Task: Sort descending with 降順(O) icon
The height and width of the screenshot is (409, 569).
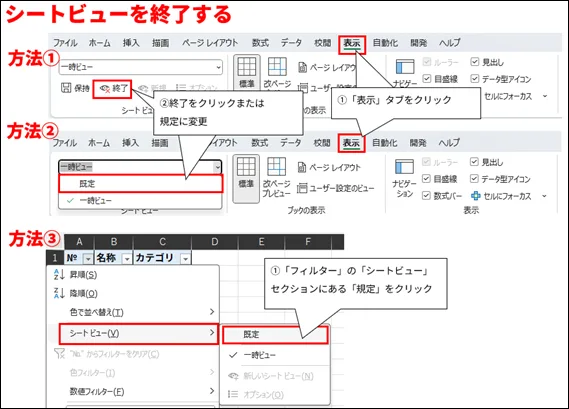Action: (59, 293)
